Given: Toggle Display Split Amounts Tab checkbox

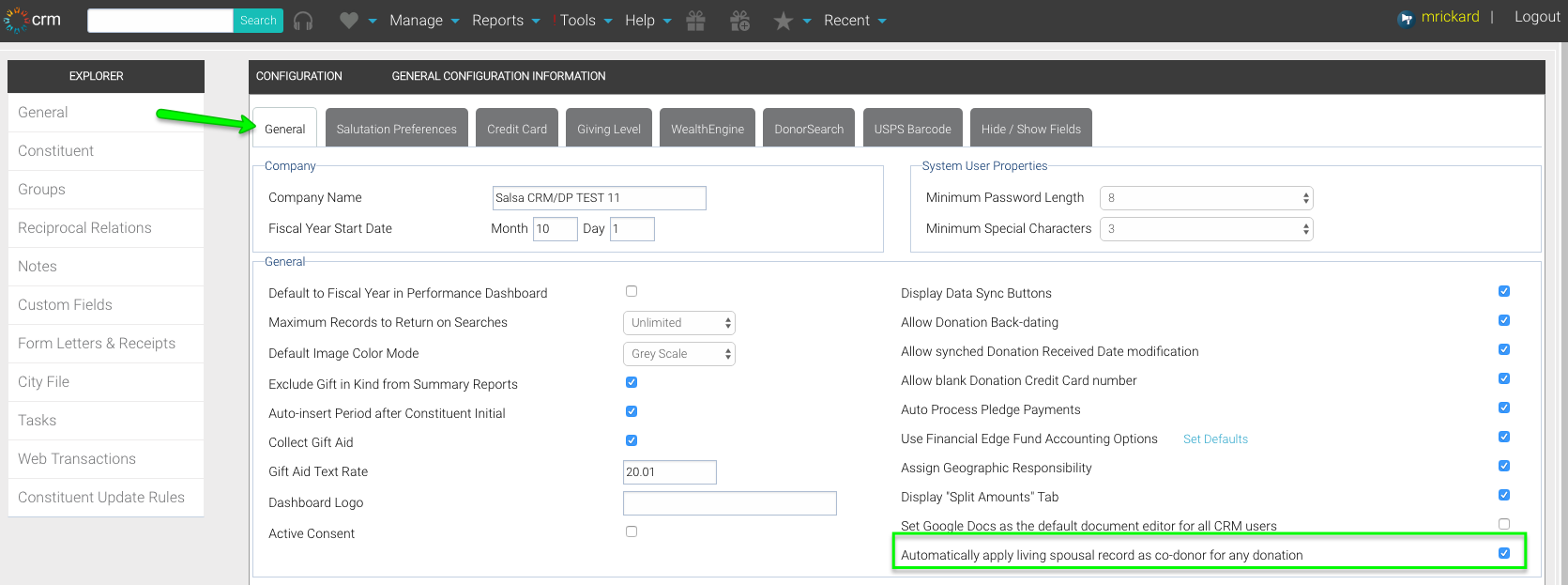Looking at the screenshot, I should click(x=1504, y=495).
